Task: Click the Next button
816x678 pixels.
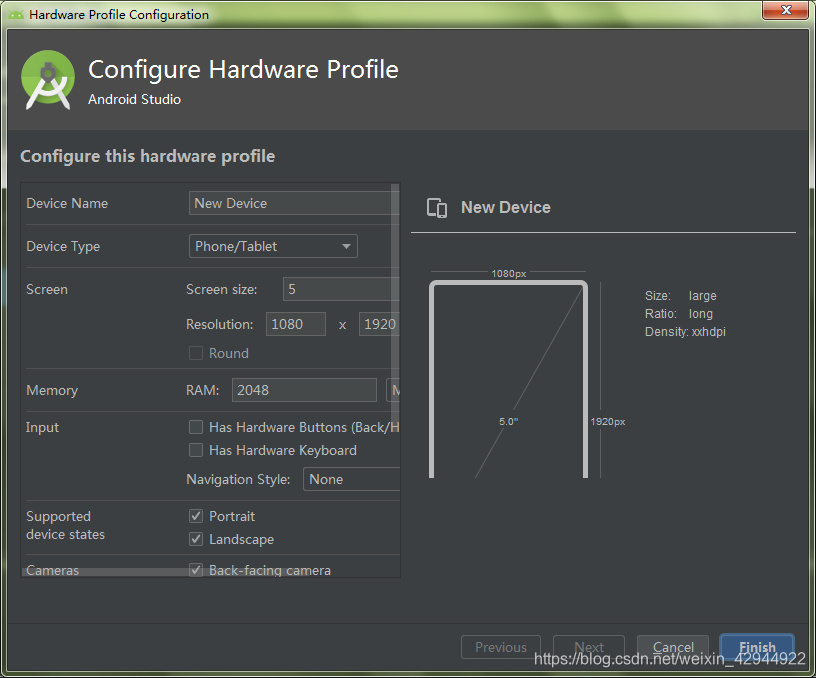Action: (x=589, y=647)
